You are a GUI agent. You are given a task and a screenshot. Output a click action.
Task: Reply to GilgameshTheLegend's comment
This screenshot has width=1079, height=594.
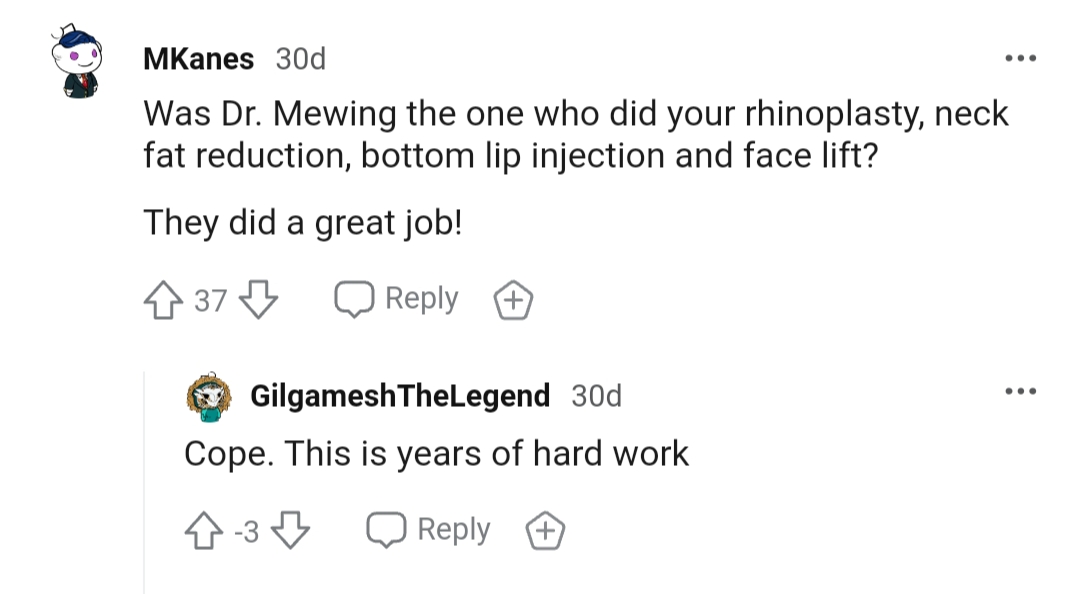click(428, 529)
